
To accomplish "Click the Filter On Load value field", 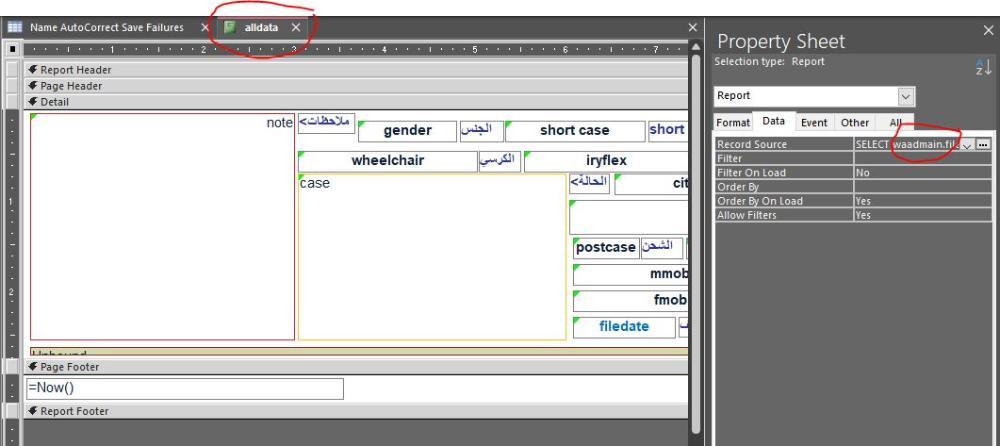I will click(x=920, y=172).
